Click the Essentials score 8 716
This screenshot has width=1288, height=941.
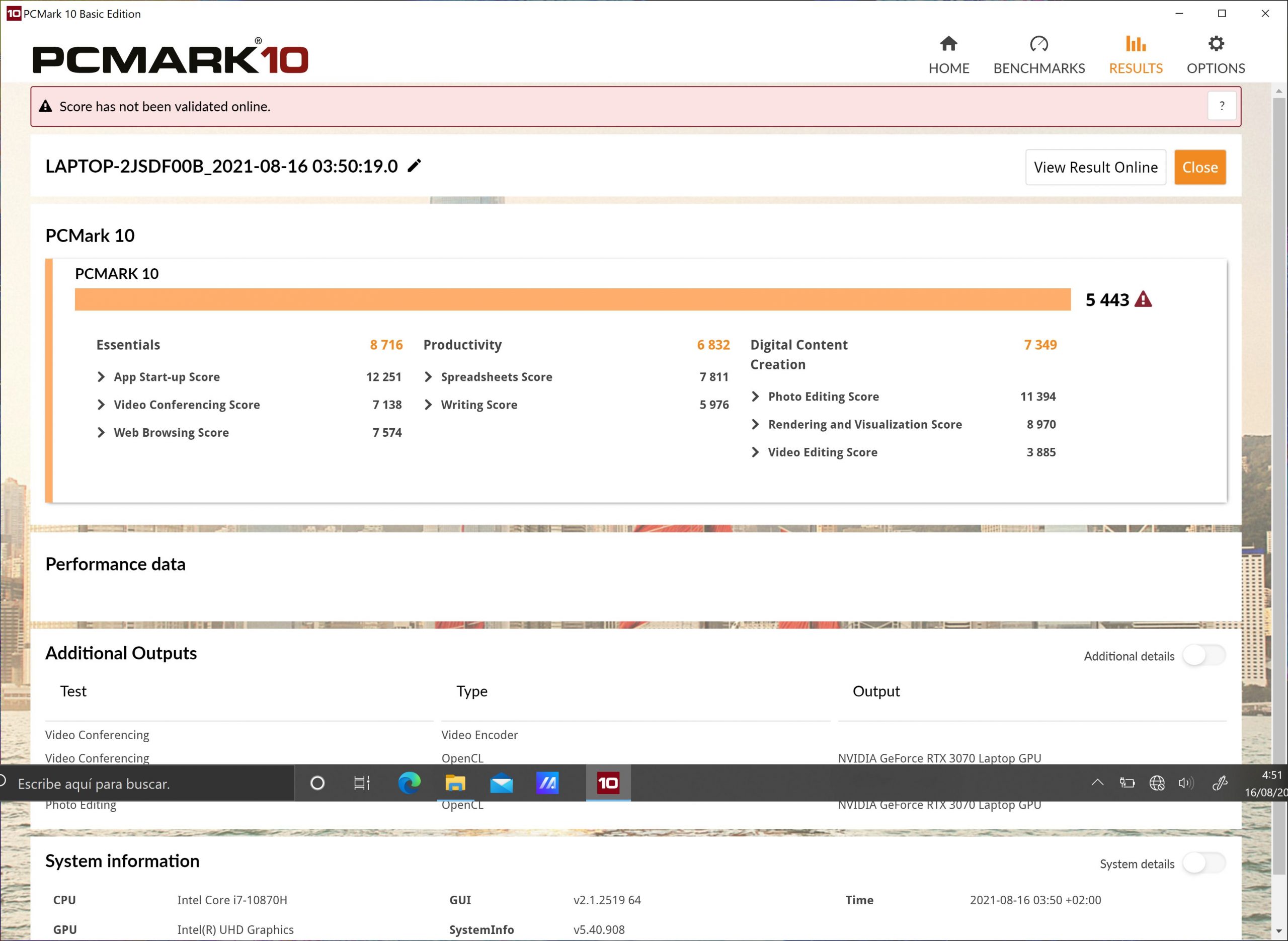pyautogui.click(x=386, y=345)
